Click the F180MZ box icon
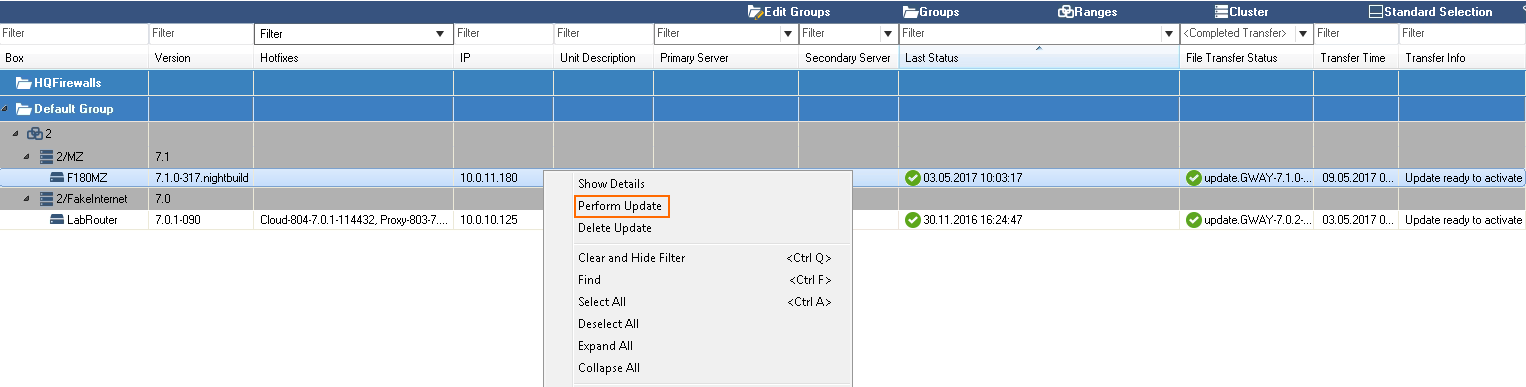 pyautogui.click(x=57, y=178)
